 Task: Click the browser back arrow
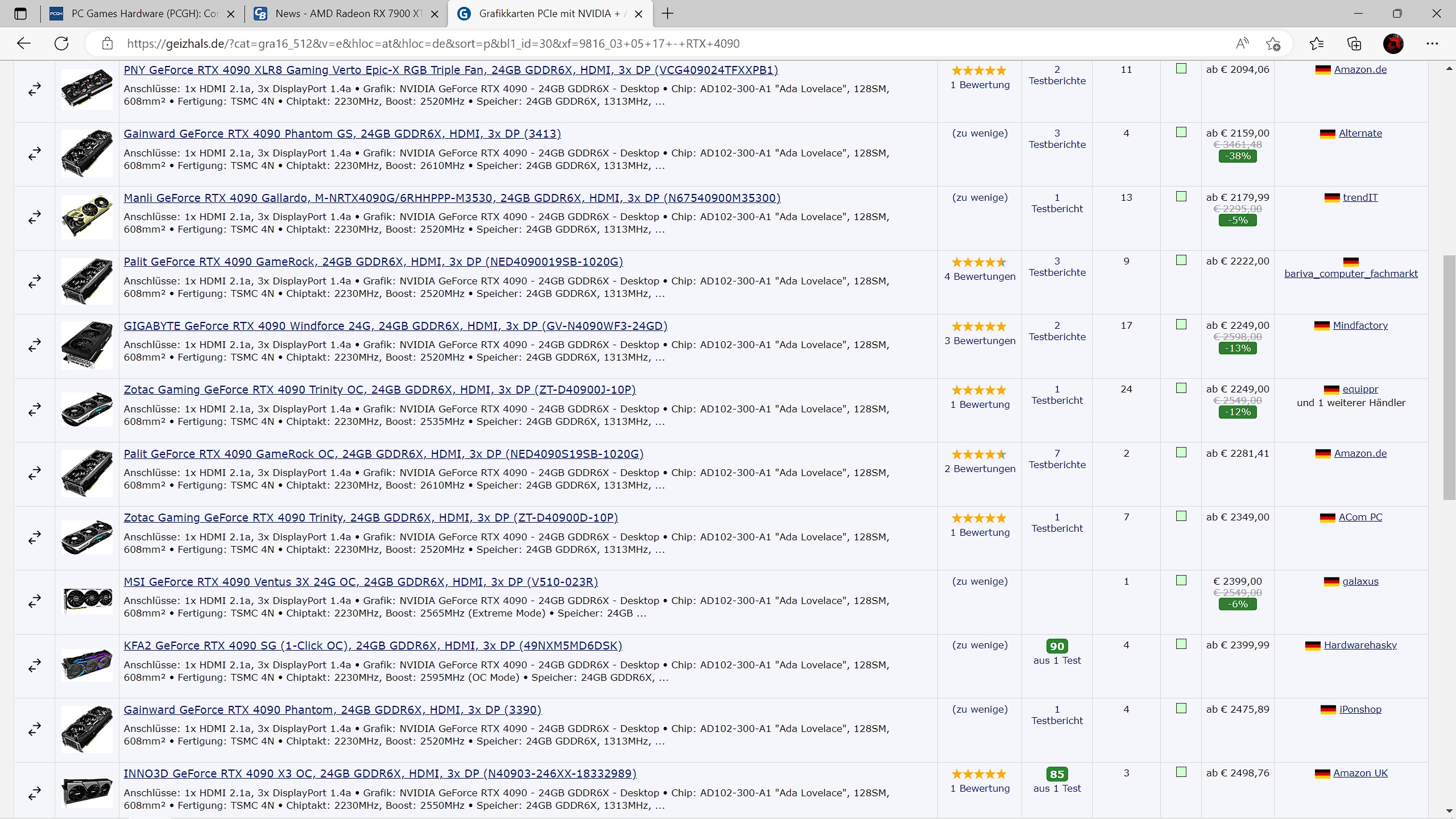(x=24, y=44)
